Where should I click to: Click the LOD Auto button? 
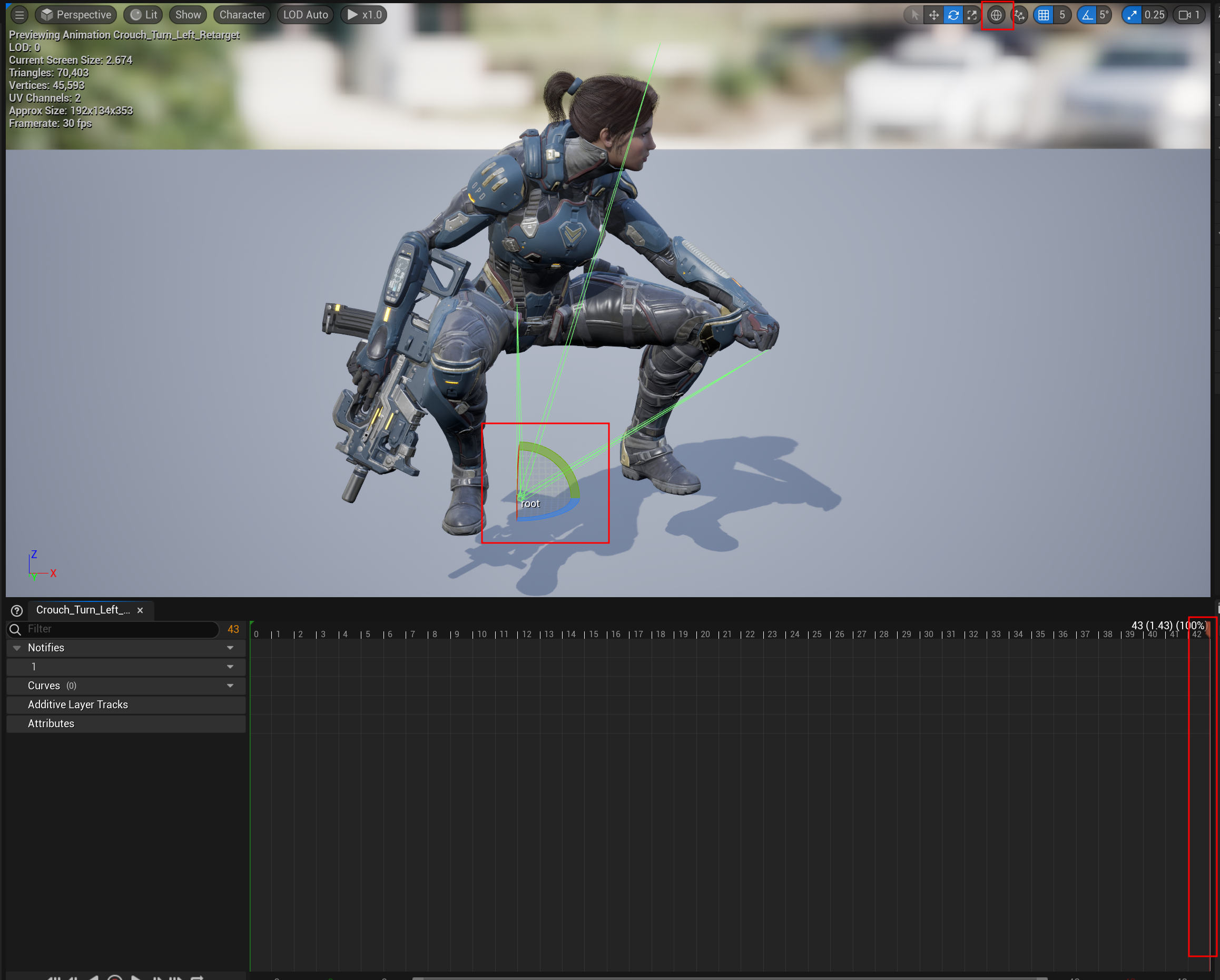point(305,15)
